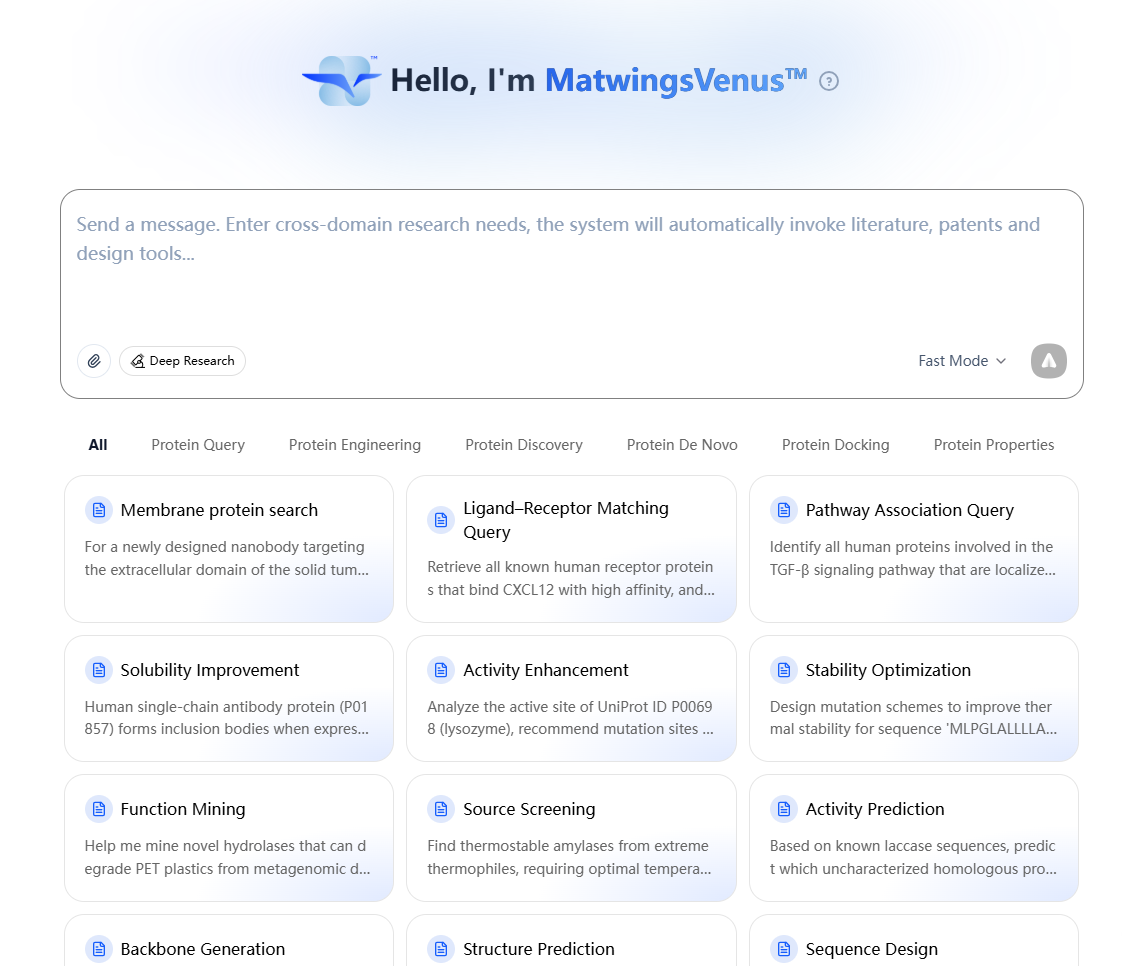Open the Activity Enhancement card
The height and width of the screenshot is (966, 1122).
pyautogui.click(x=571, y=698)
